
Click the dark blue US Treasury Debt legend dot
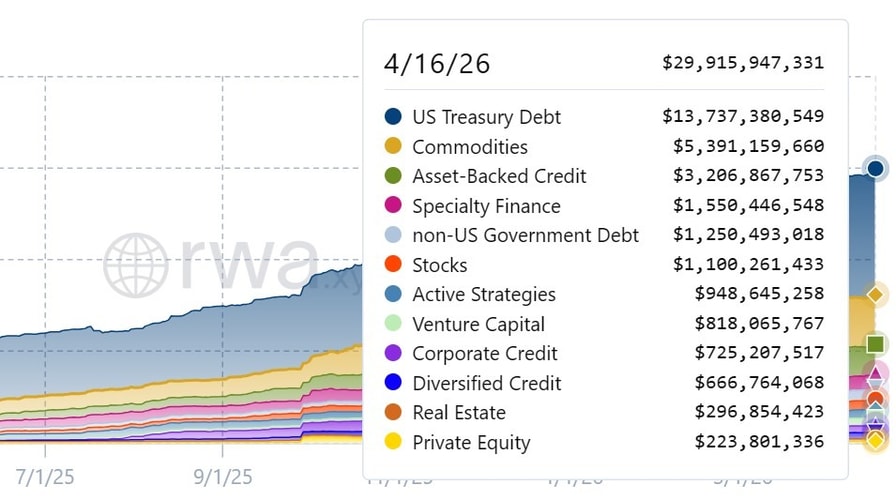pos(393,117)
